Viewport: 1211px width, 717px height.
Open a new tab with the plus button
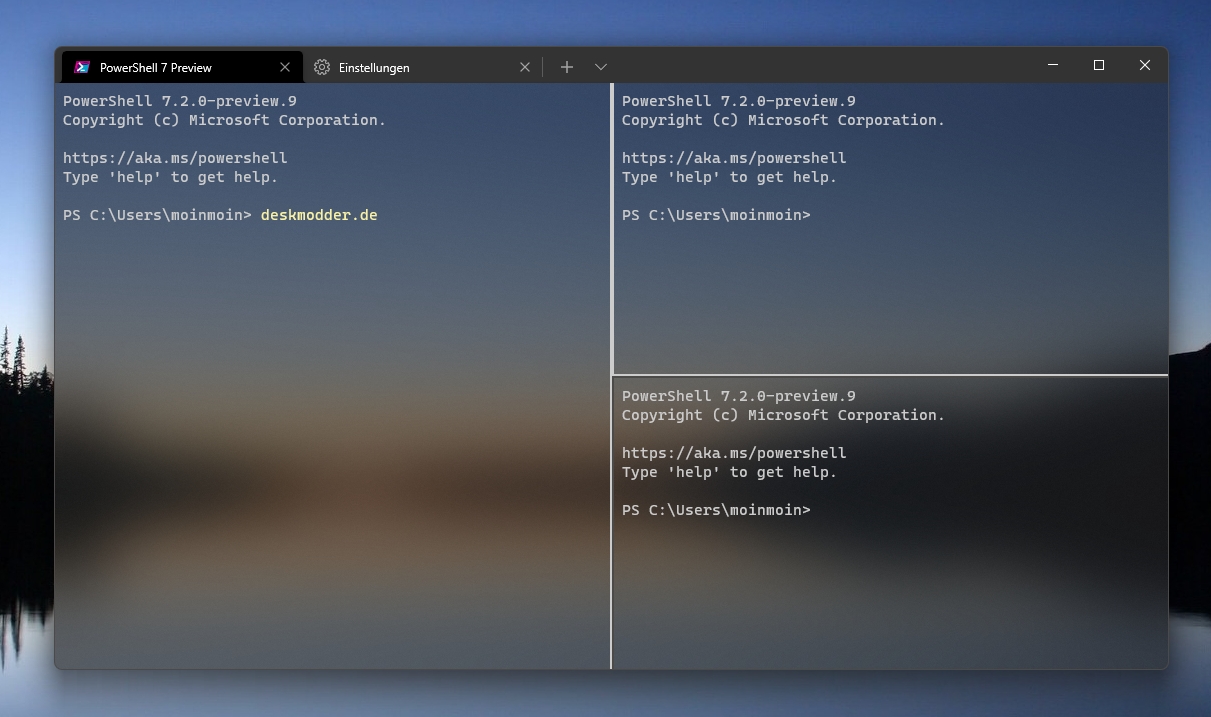coord(567,67)
